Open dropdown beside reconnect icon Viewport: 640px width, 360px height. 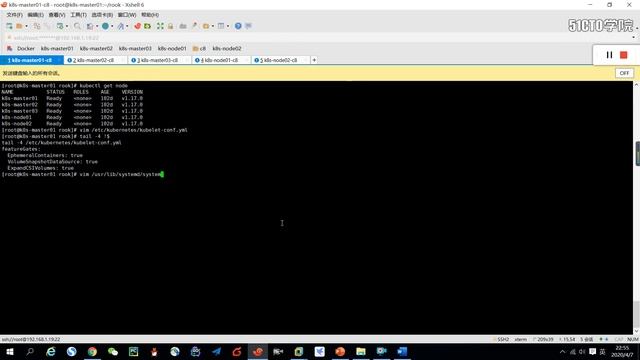(x=67, y=27)
